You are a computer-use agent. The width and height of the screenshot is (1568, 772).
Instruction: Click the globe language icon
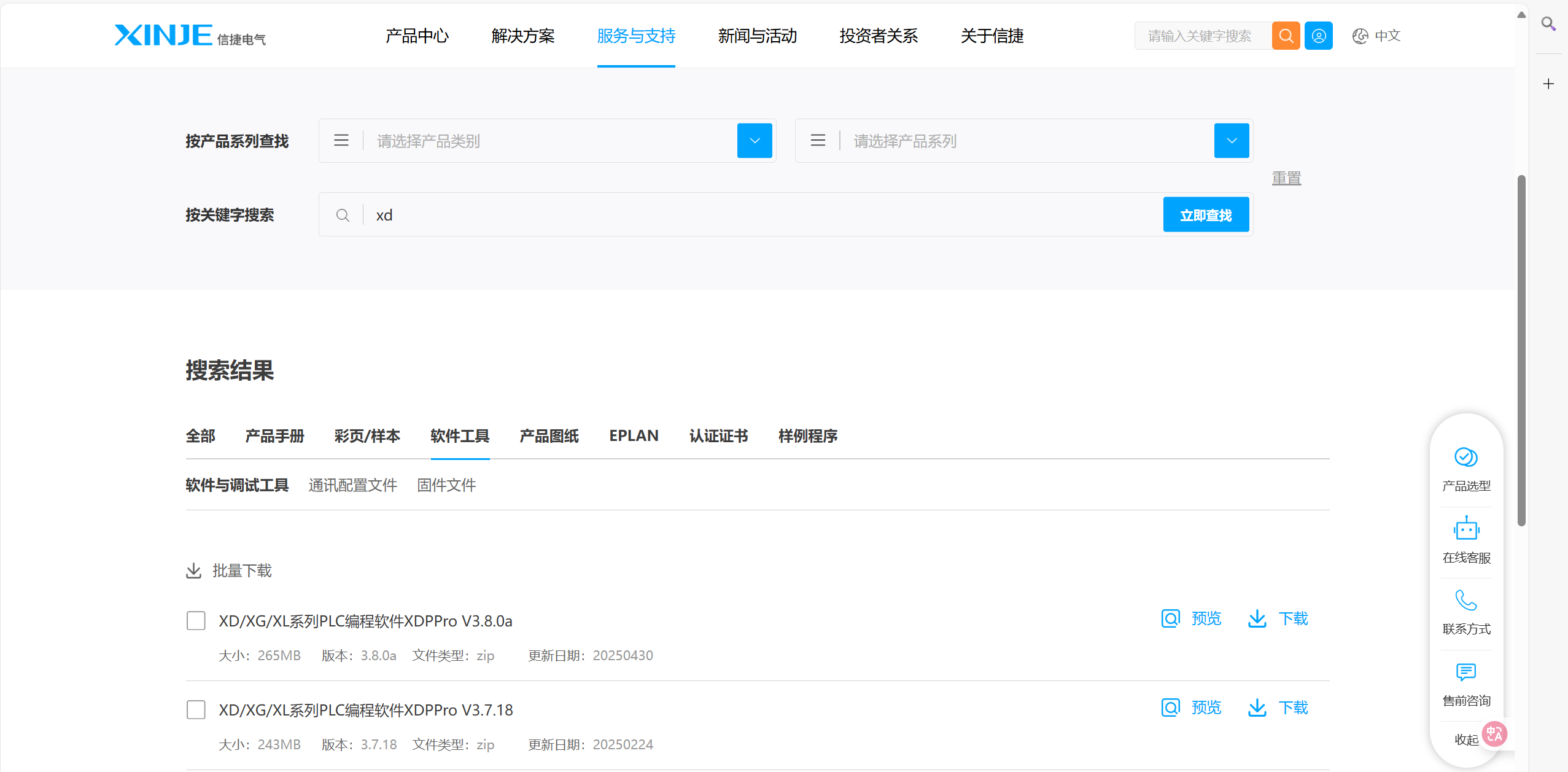[x=1360, y=36]
